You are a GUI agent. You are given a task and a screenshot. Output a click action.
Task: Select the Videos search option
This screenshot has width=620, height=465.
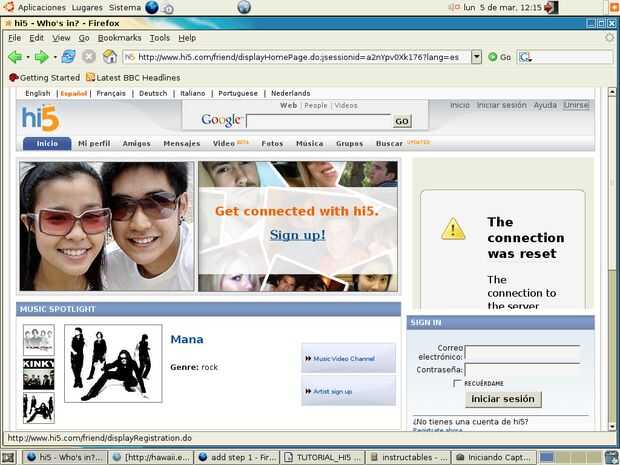pos(346,106)
